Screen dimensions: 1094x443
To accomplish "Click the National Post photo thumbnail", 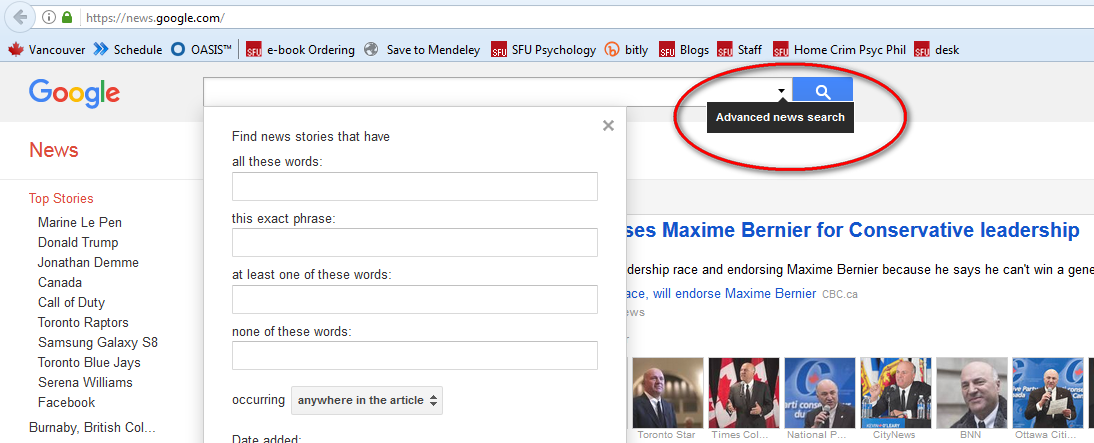I will (820, 392).
